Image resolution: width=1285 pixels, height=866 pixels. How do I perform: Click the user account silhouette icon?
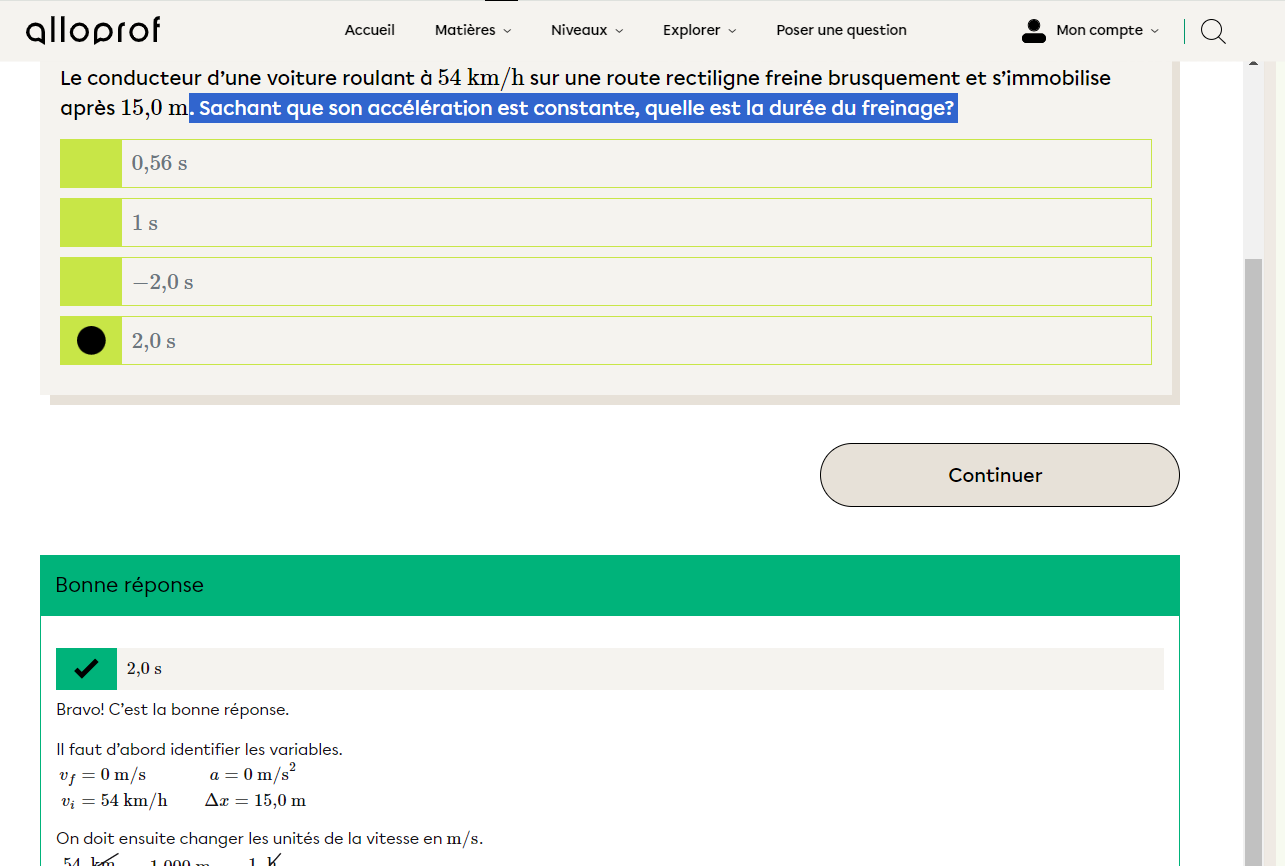coord(1033,31)
